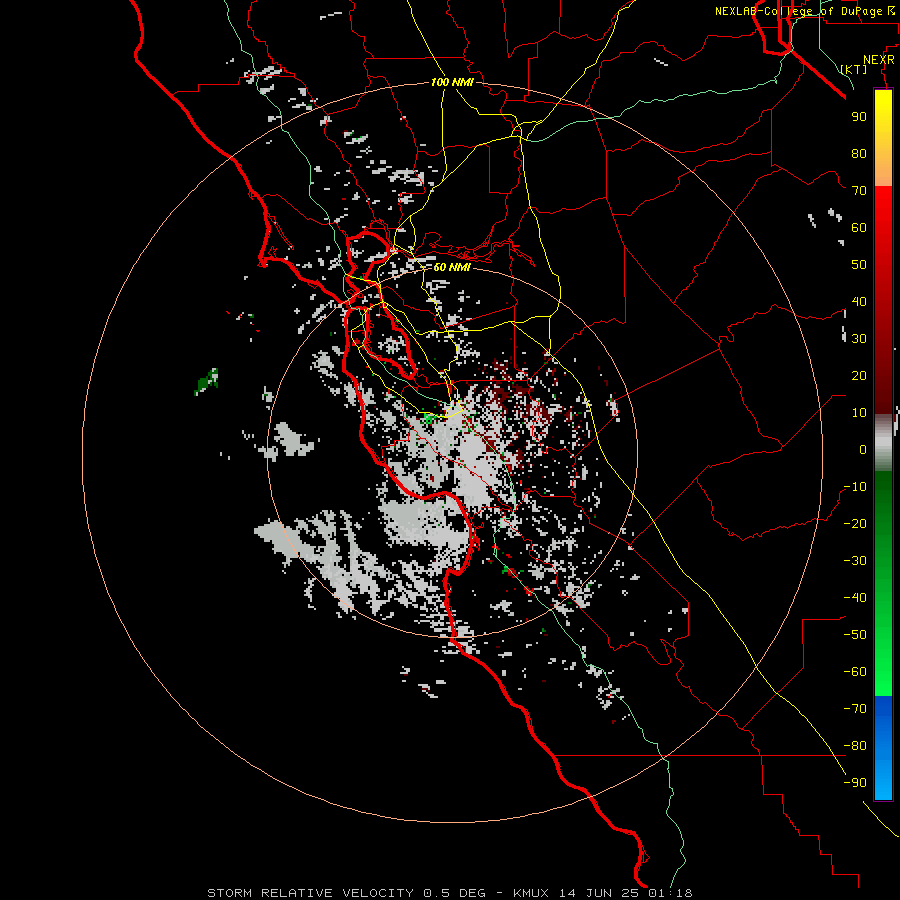Click the -80 value on velocity scale
The width and height of the screenshot is (900, 900).
tap(855, 746)
